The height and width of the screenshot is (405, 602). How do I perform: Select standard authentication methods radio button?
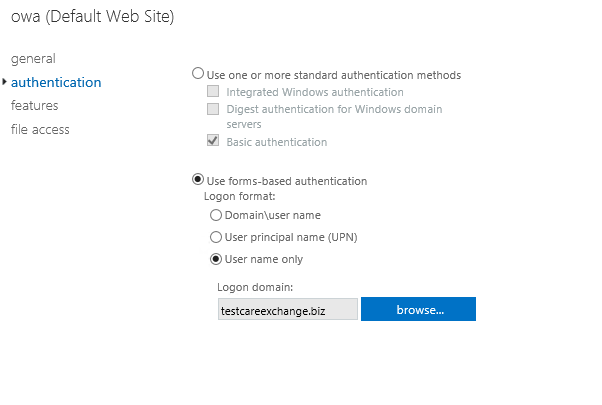click(198, 73)
